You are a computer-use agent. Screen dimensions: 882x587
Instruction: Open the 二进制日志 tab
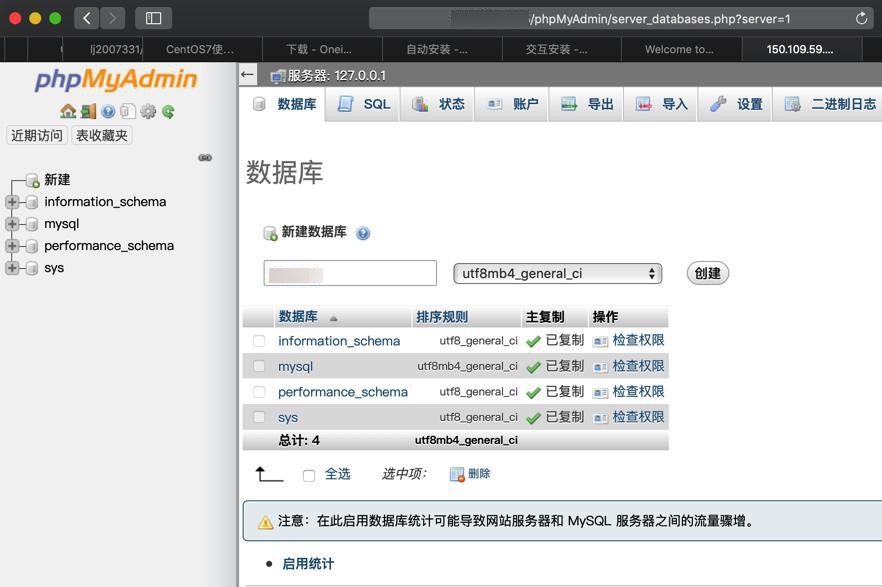827,104
